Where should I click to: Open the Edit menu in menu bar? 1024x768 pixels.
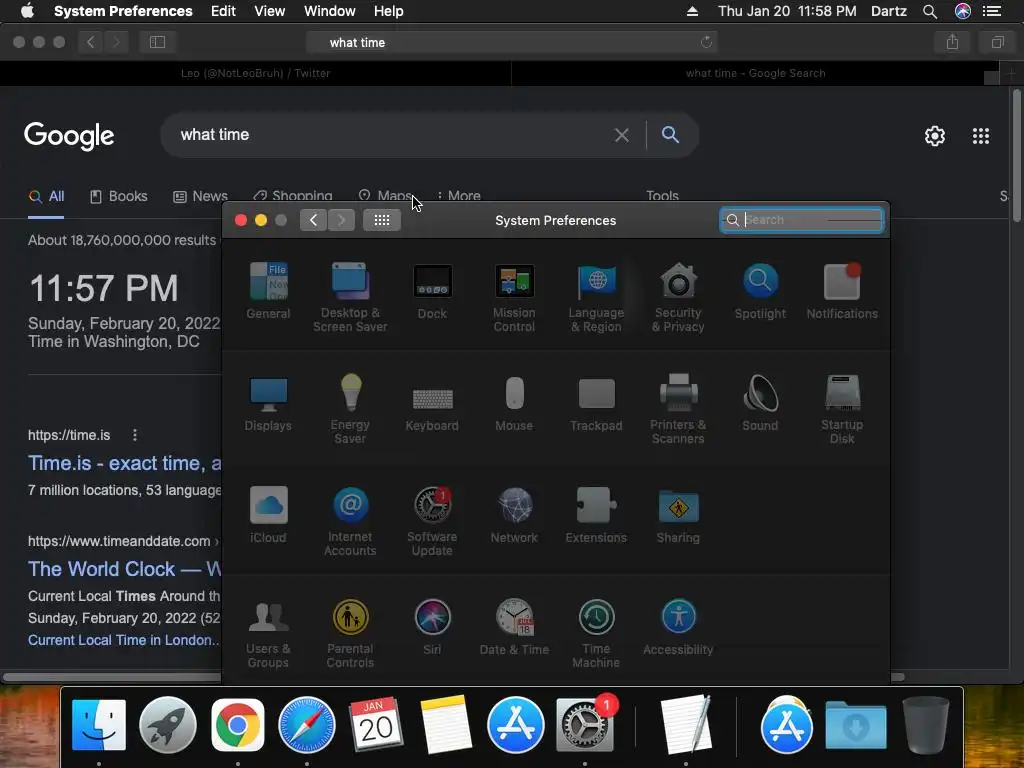(x=223, y=11)
